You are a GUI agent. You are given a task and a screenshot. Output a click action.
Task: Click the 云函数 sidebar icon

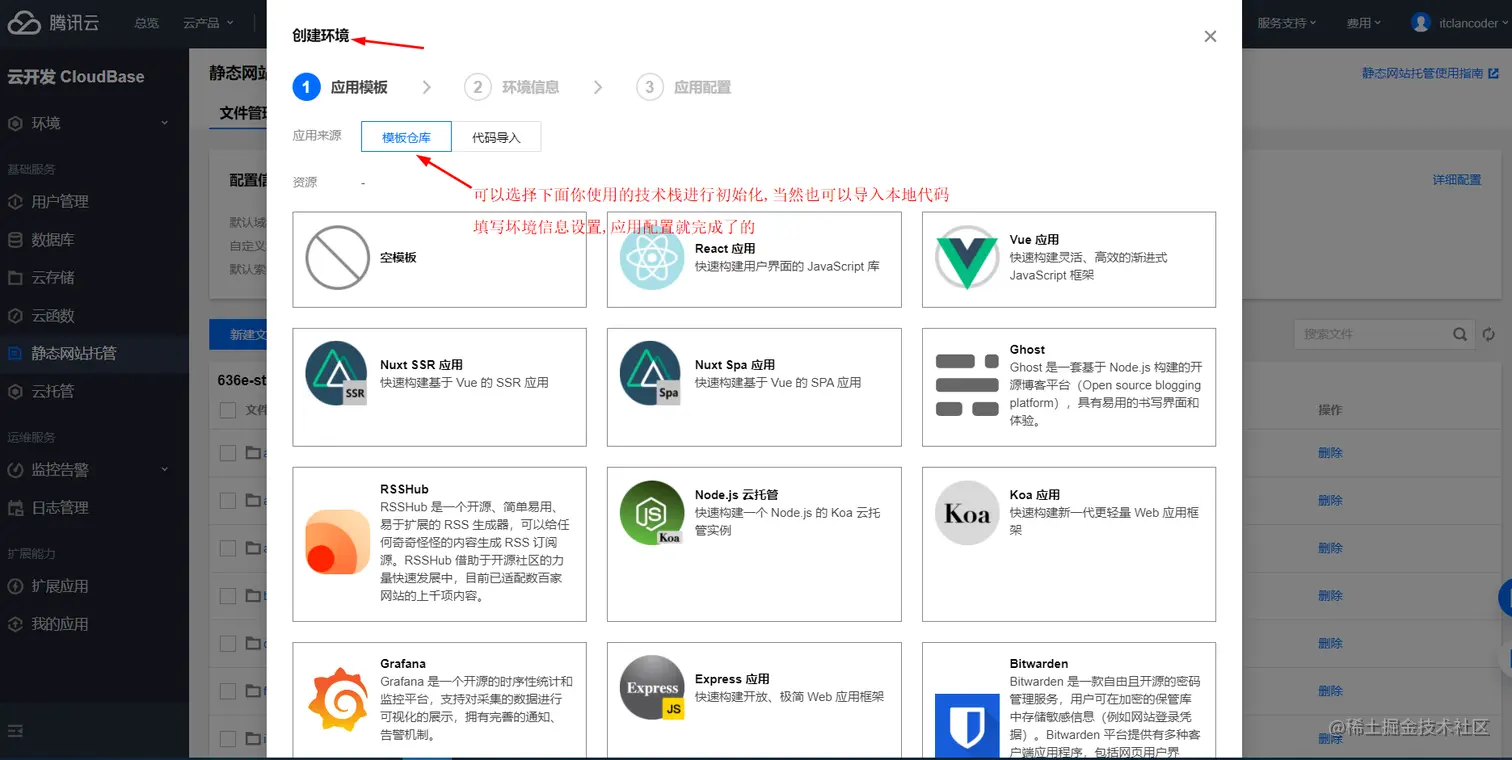tap(15, 316)
